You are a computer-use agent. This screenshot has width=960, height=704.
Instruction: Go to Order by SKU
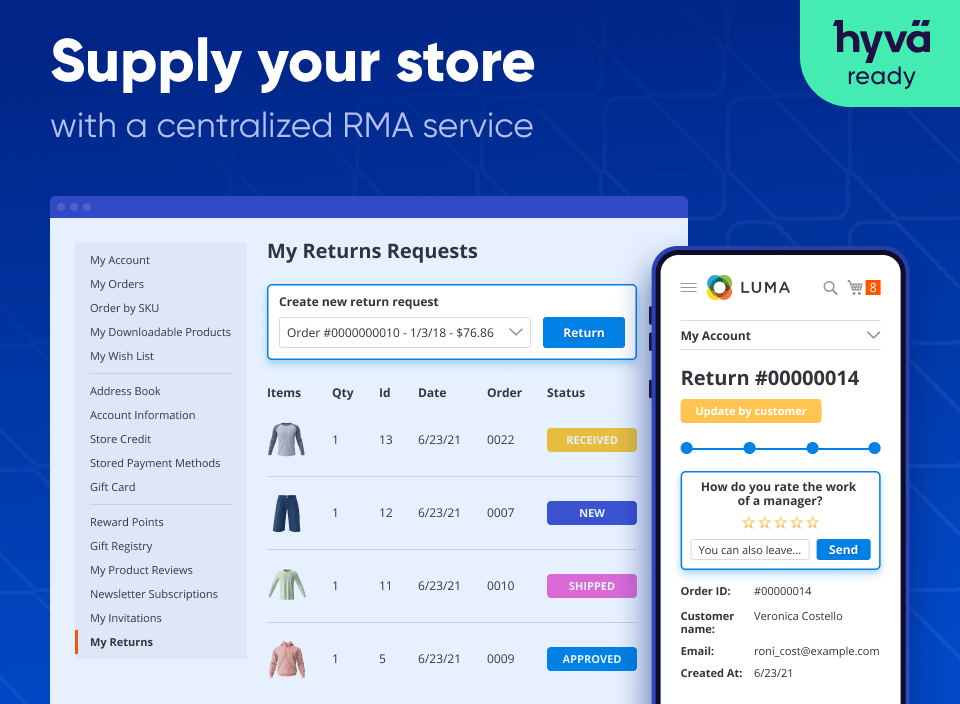pos(124,308)
